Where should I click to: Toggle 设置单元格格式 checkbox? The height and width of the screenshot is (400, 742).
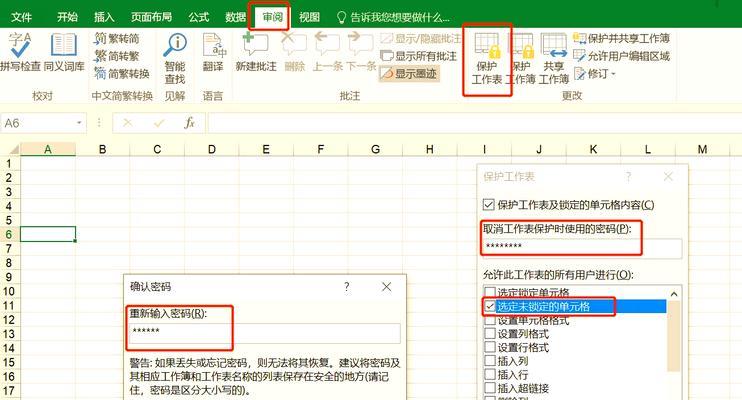[490, 320]
